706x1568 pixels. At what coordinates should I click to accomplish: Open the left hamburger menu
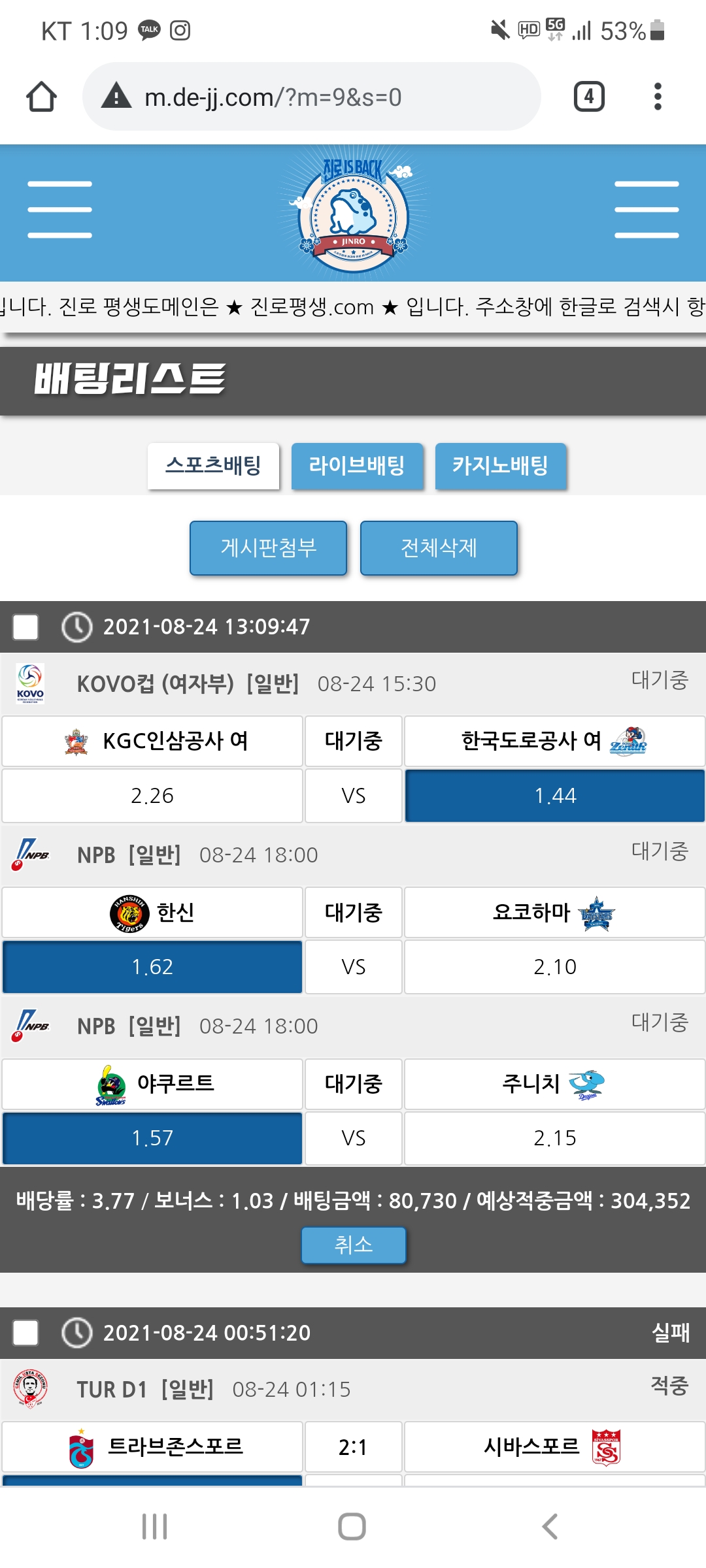pos(59,210)
